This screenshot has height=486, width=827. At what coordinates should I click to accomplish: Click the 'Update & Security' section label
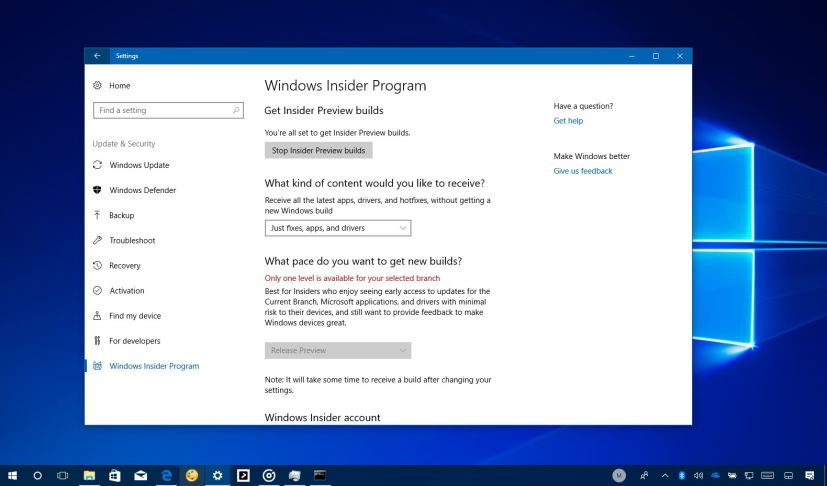coord(124,144)
